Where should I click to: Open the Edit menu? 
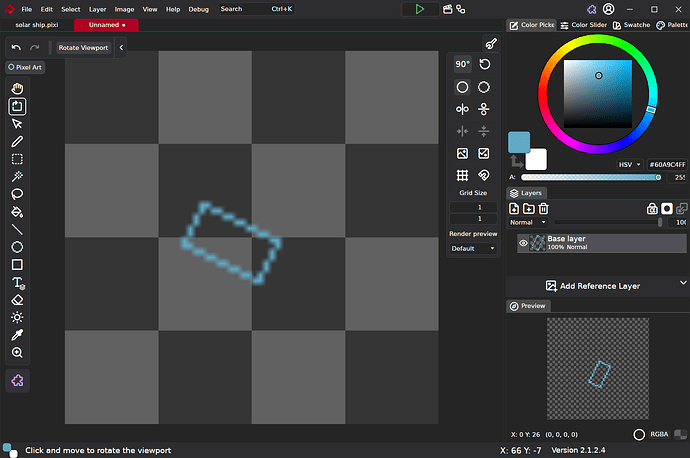[47, 9]
